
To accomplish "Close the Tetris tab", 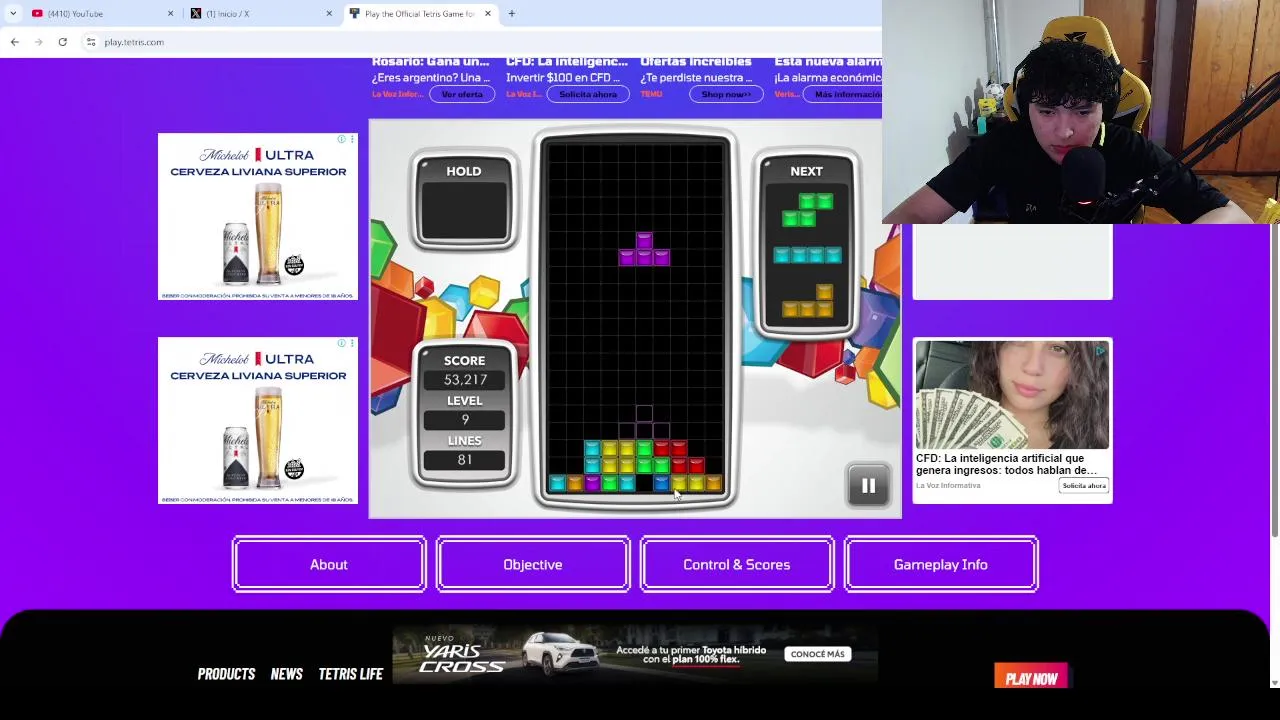I will click(488, 13).
